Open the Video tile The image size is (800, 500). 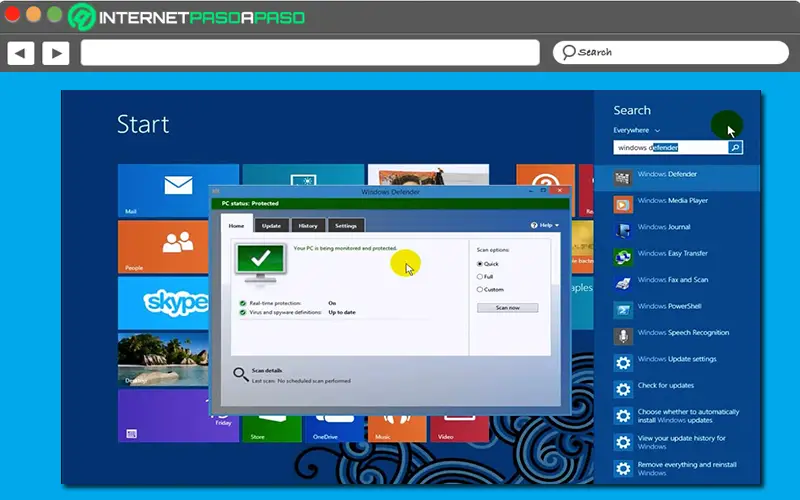coord(459,429)
